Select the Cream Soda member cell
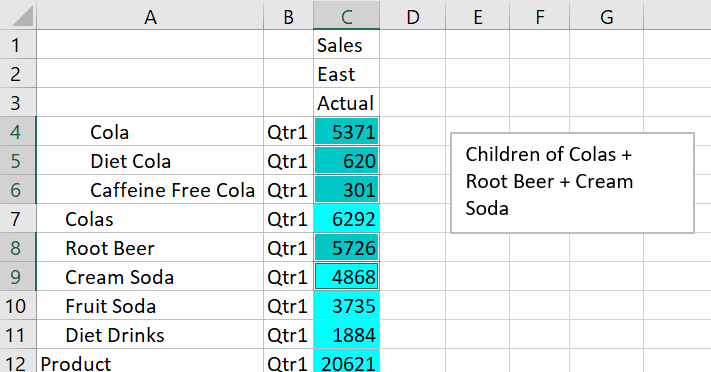This screenshot has height=372, width=711. 150,277
